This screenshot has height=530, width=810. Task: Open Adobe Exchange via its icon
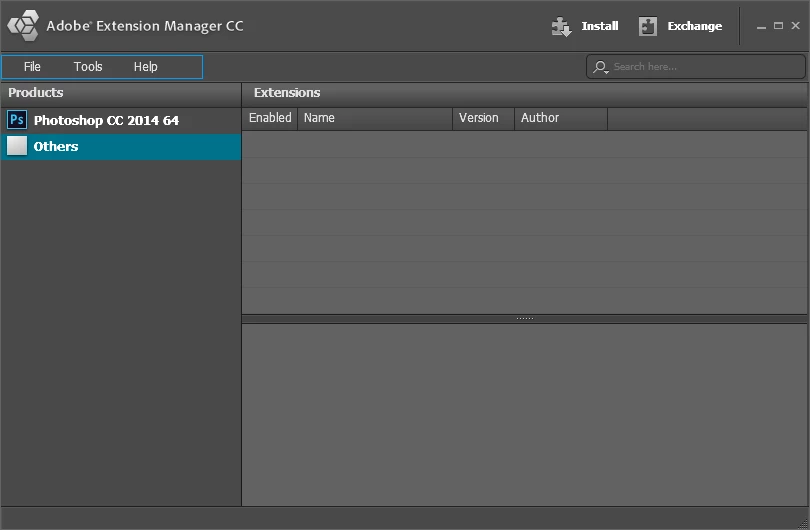(647, 26)
